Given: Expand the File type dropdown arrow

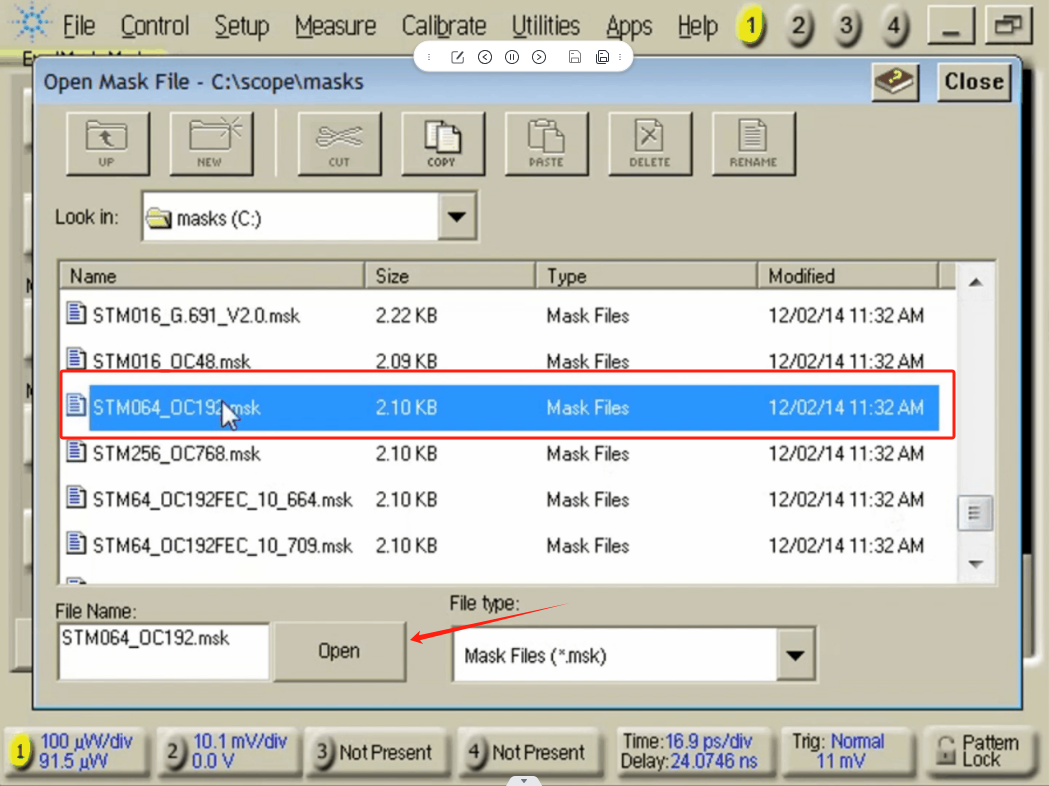Looking at the screenshot, I should [795, 656].
